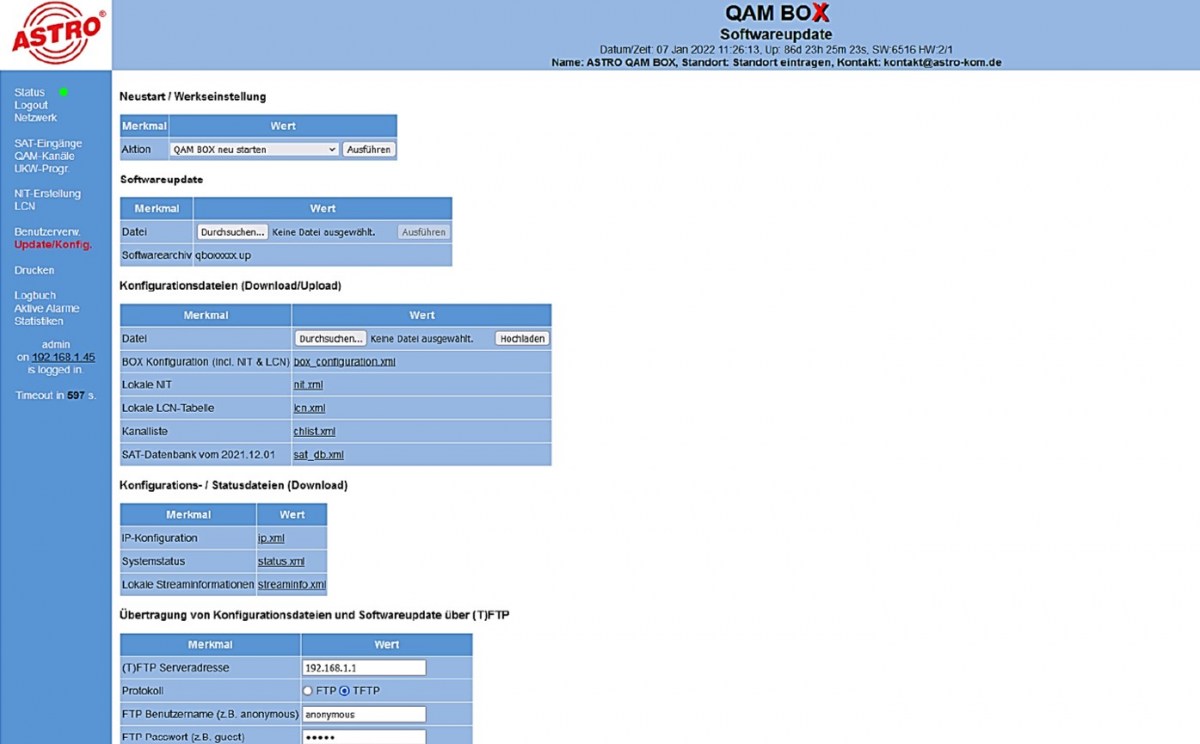1200x744 pixels.
Task: Click the 'Lokale Streaminformationen' row label
Action: [188, 584]
